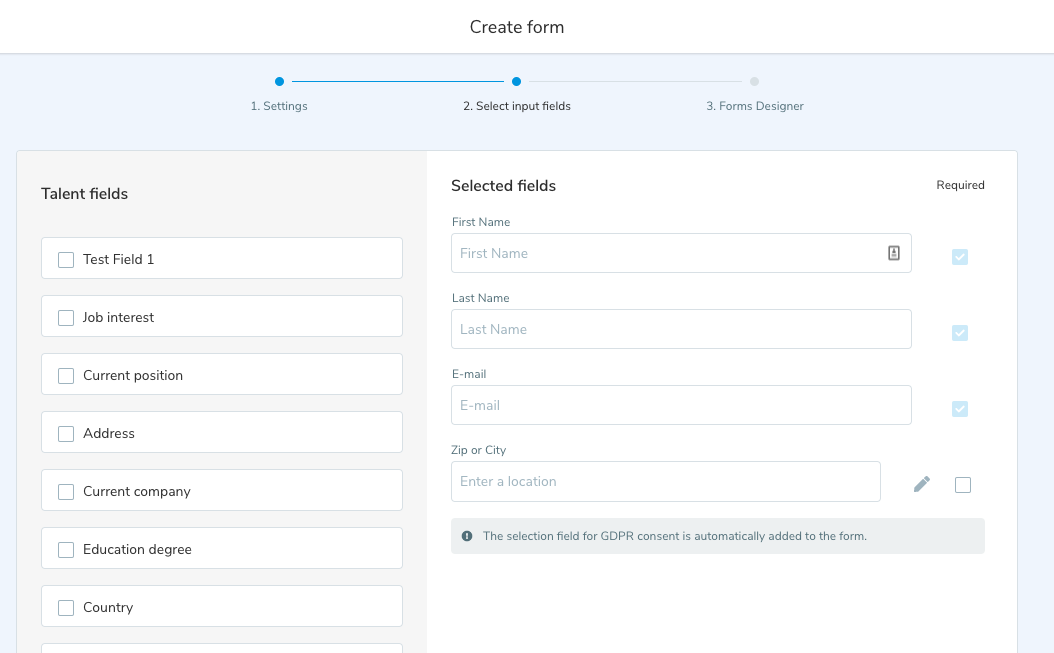Image resolution: width=1054 pixels, height=653 pixels.
Task: Add the Current company field
Action: tap(66, 492)
